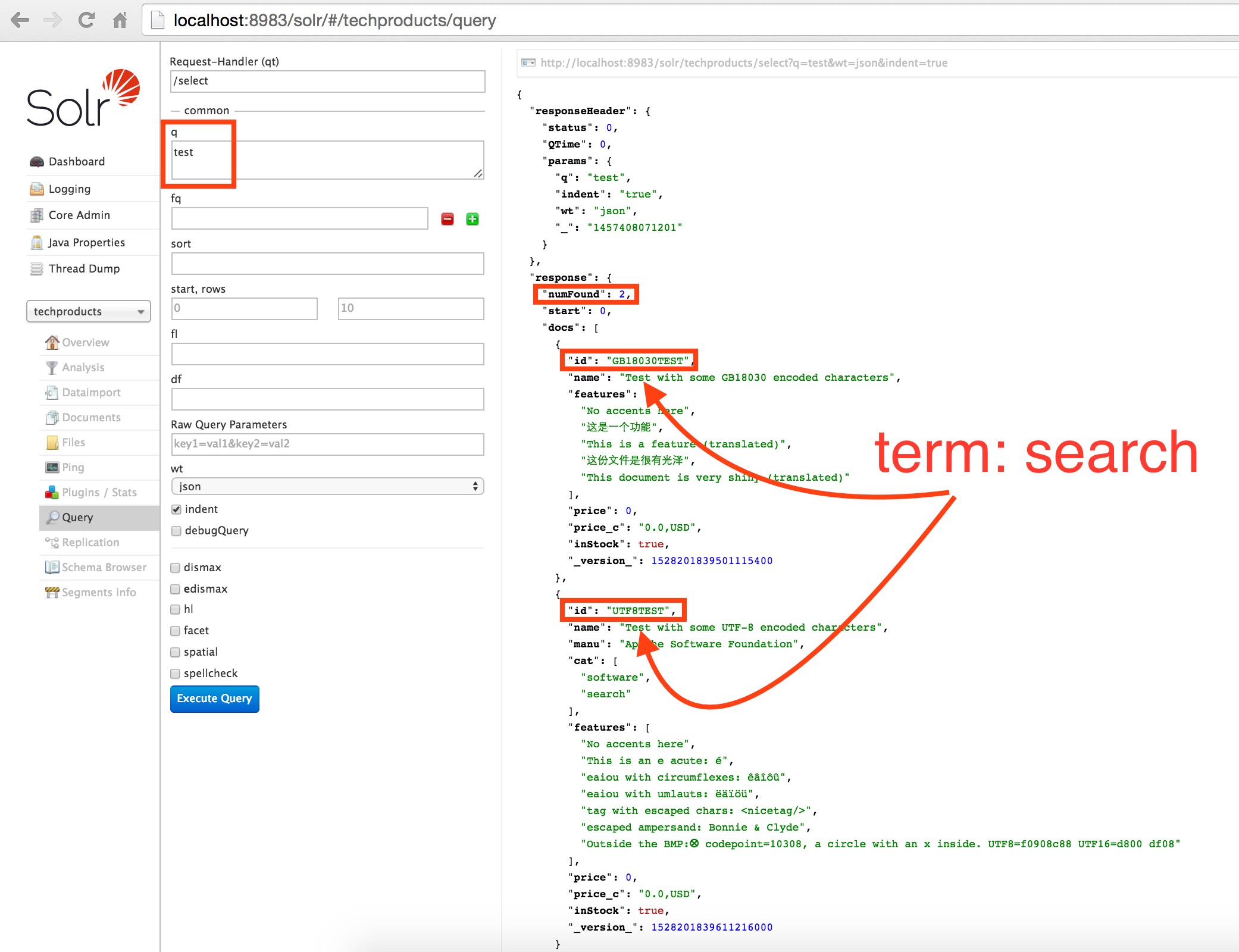Image resolution: width=1239 pixels, height=952 pixels.
Task: Open Thread Dump in sidebar menu
Action: 84,269
